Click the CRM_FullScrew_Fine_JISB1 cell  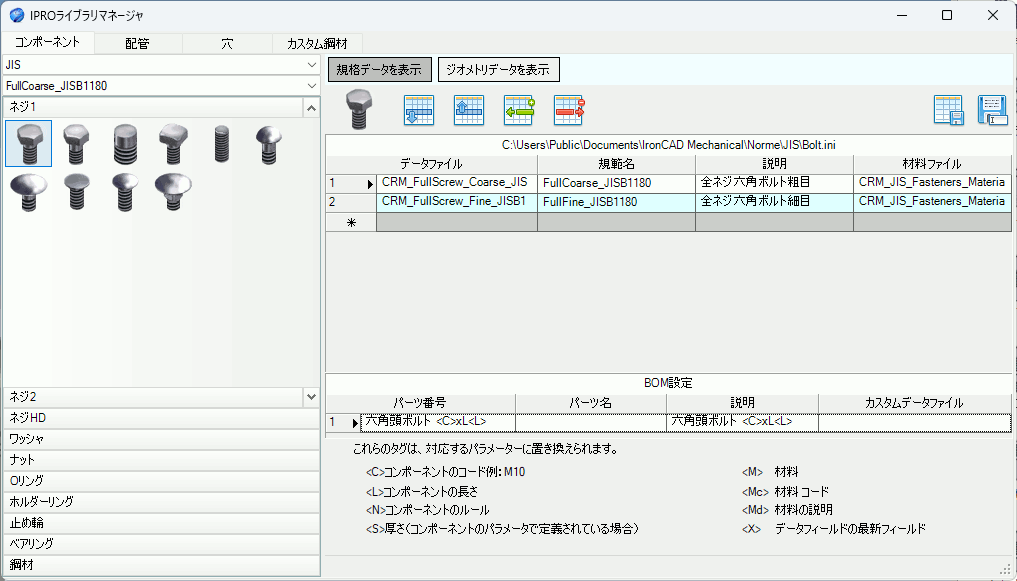457,202
